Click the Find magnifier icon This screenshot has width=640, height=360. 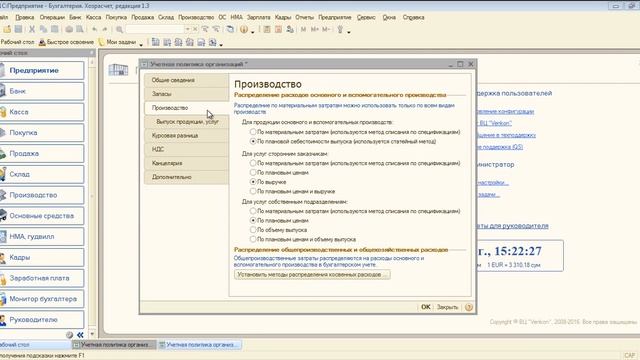point(119,29)
